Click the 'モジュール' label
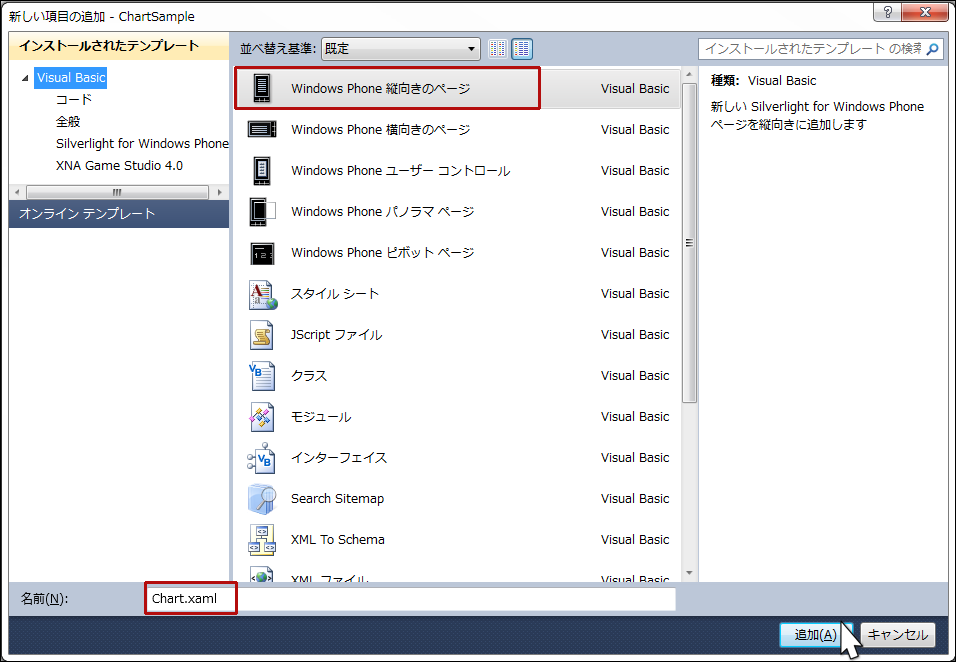The width and height of the screenshot is (956, 662). [321, 417]
